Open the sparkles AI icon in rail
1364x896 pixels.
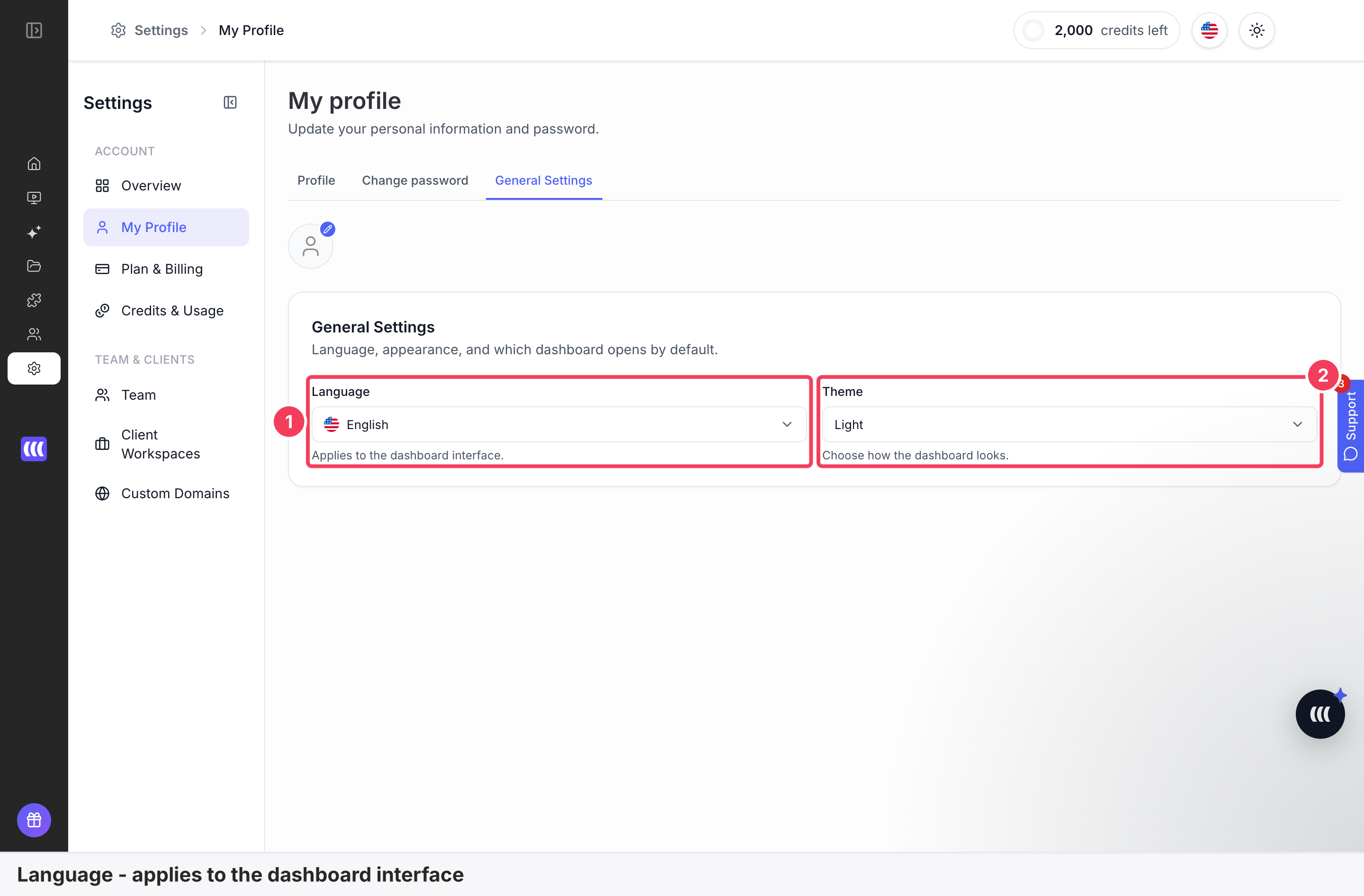point(34,232)
